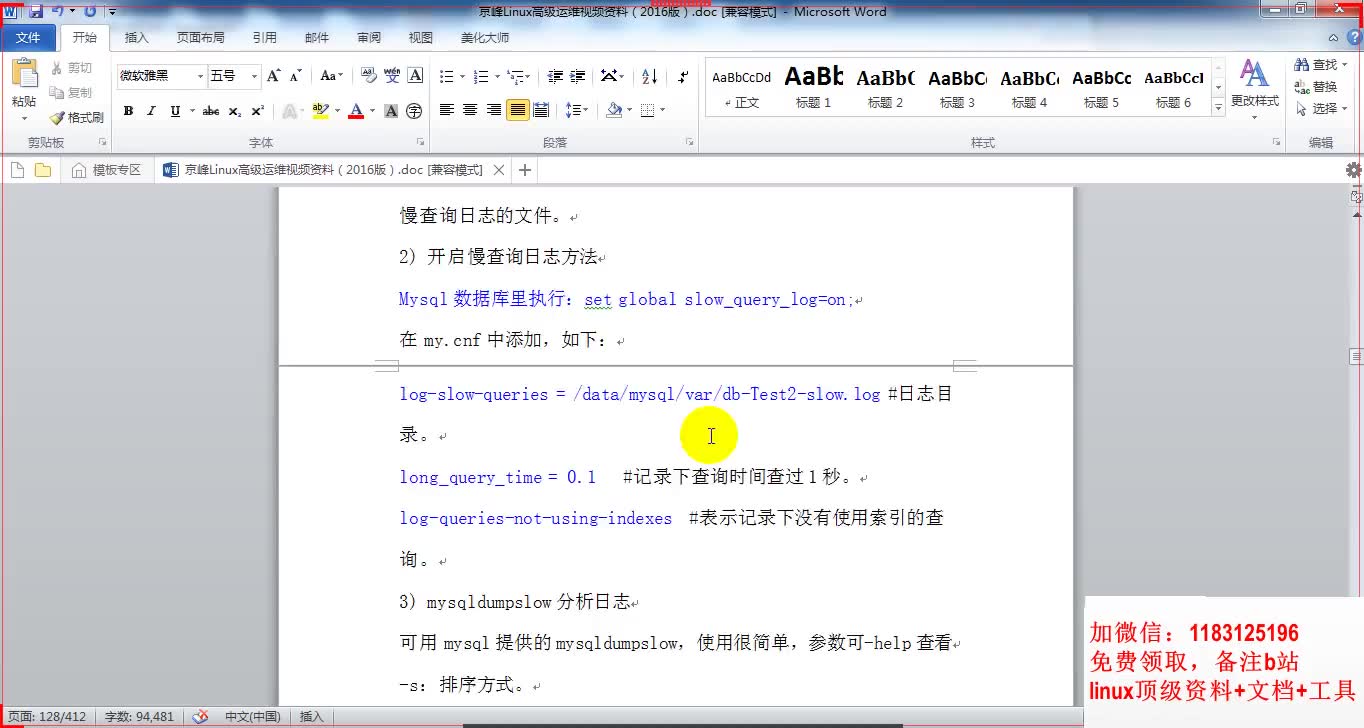This screenshot has height=728, width=1364.
Task: Switch to the 引用 (References) tab
Action: (265, 38)
